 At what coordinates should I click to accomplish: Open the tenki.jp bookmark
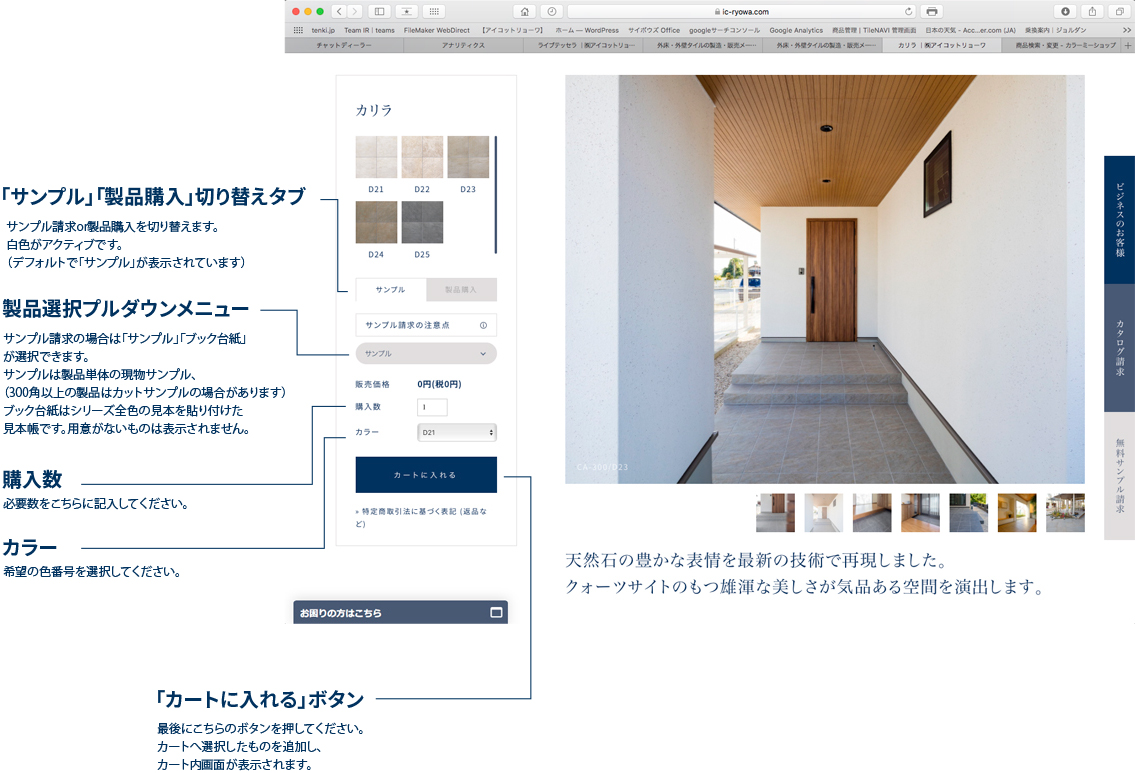(323, 30)
